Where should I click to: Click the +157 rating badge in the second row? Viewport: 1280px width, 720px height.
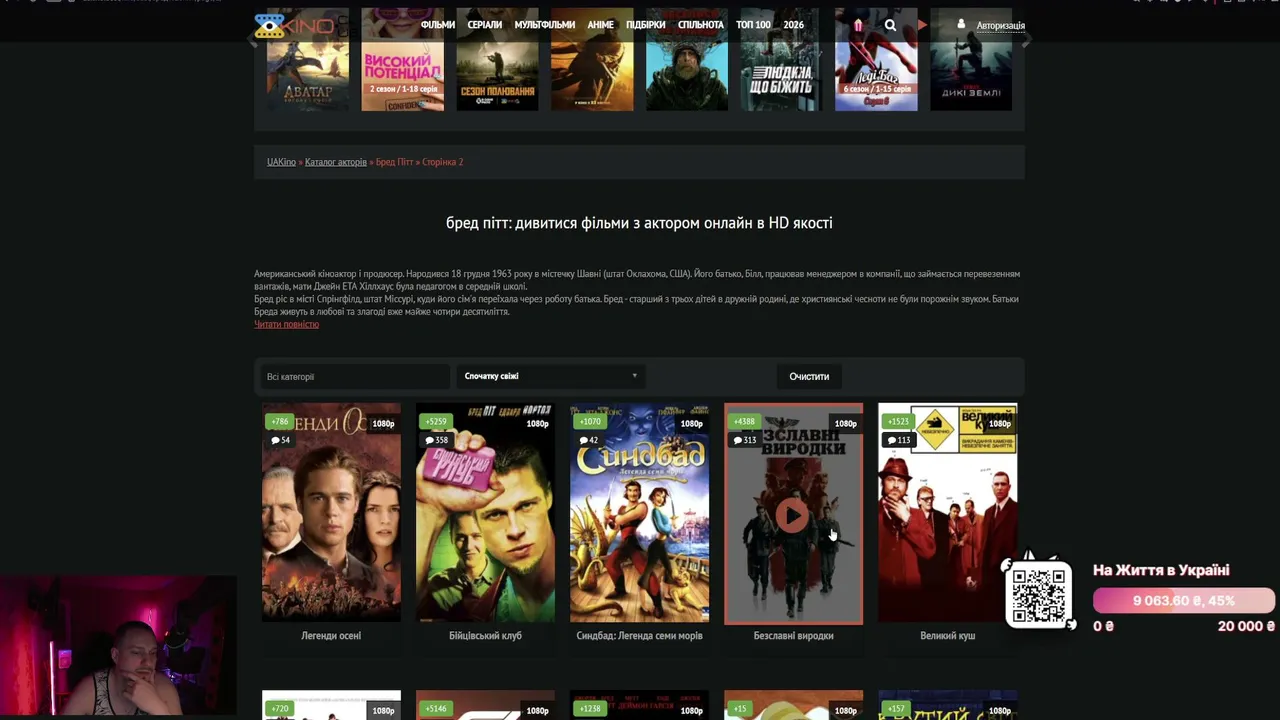pyautogui.click(x=895, y=709)
